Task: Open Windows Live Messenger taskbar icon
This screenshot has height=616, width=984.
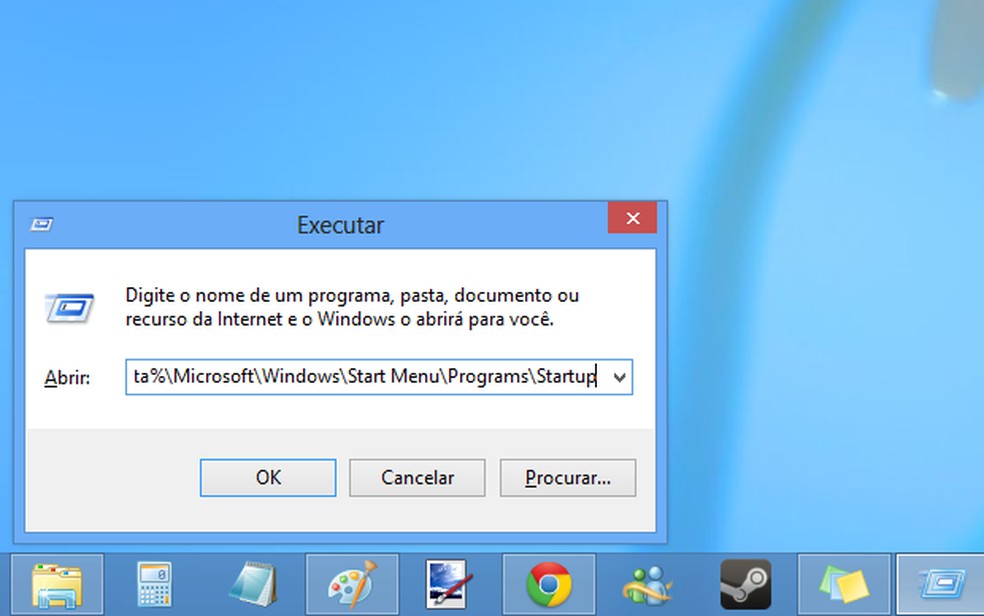Action: point(647,585)
